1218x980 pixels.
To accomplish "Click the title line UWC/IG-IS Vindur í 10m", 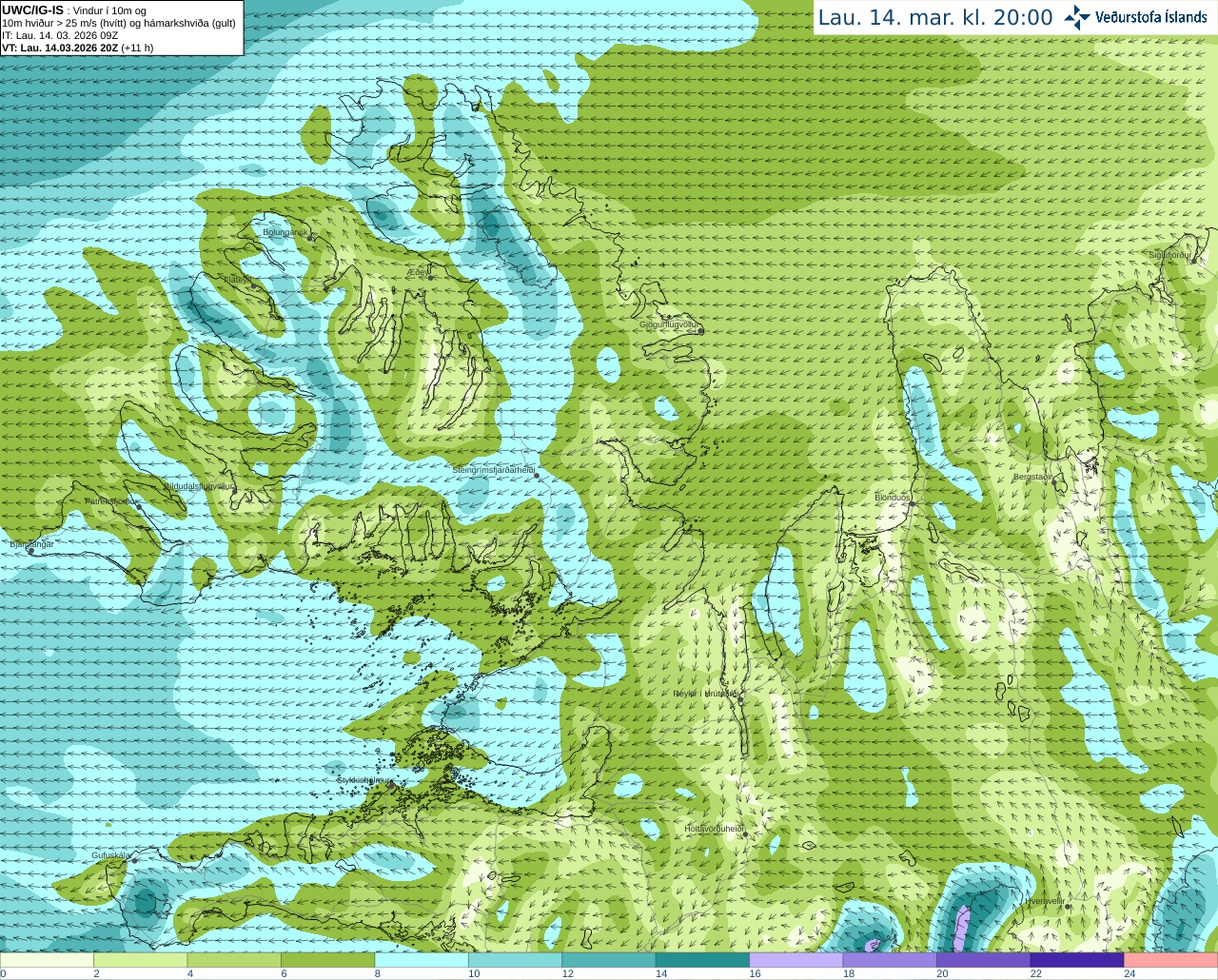I will point(74,10).
